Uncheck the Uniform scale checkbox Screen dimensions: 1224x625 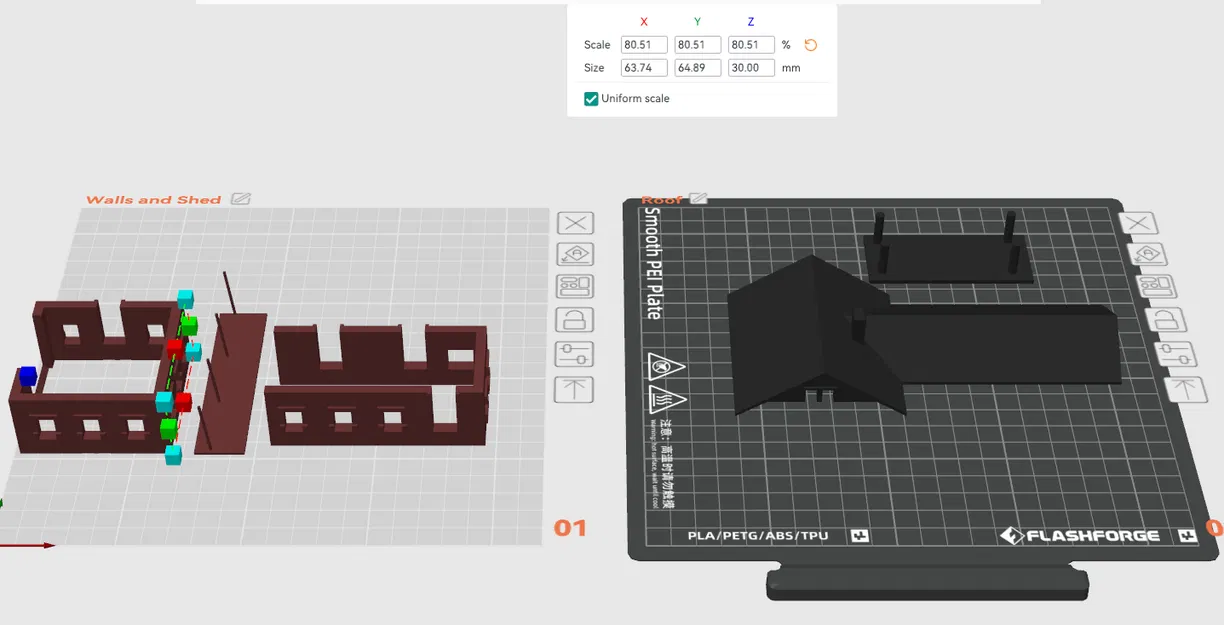(591, 99)
